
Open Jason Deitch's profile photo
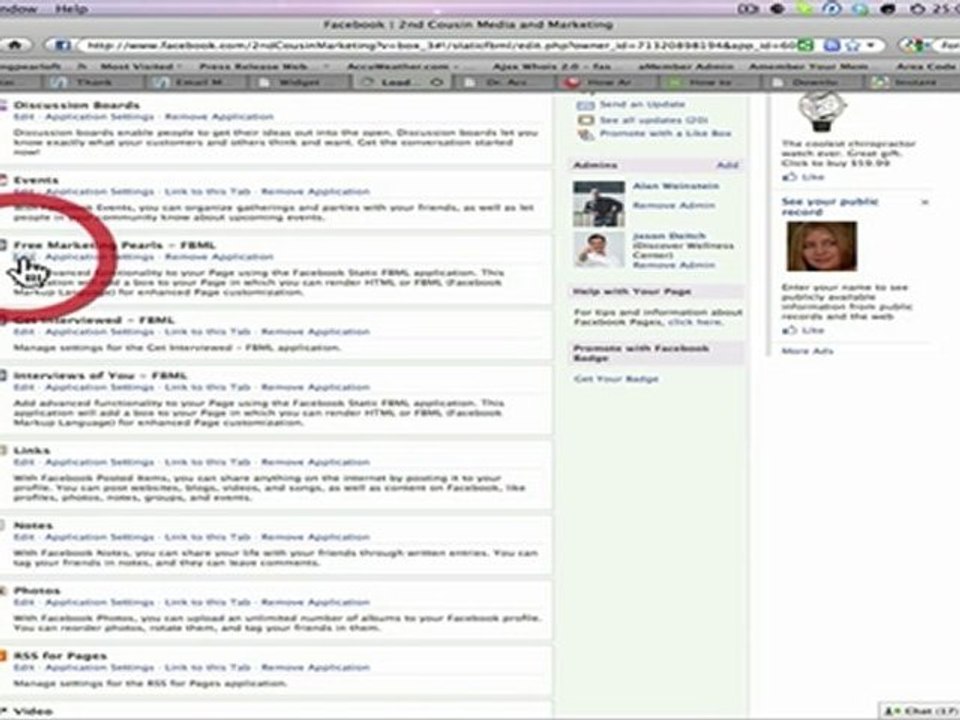click(599, 249)
